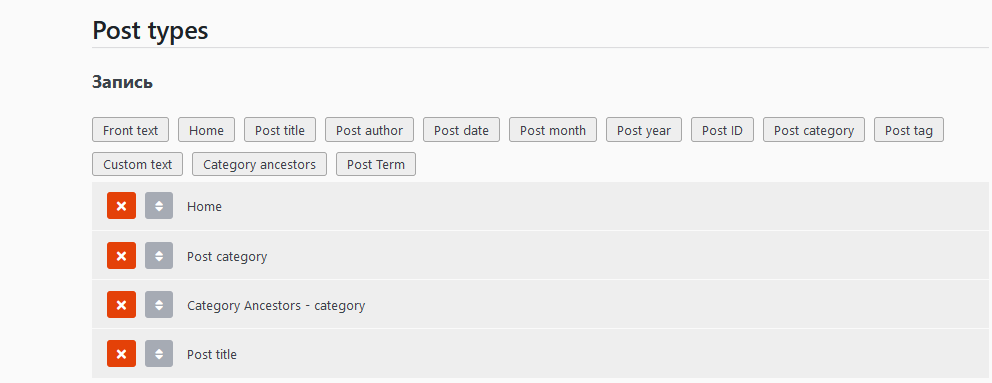
Task: Click reorder handle beside Post category row
Action: [159, 256]
